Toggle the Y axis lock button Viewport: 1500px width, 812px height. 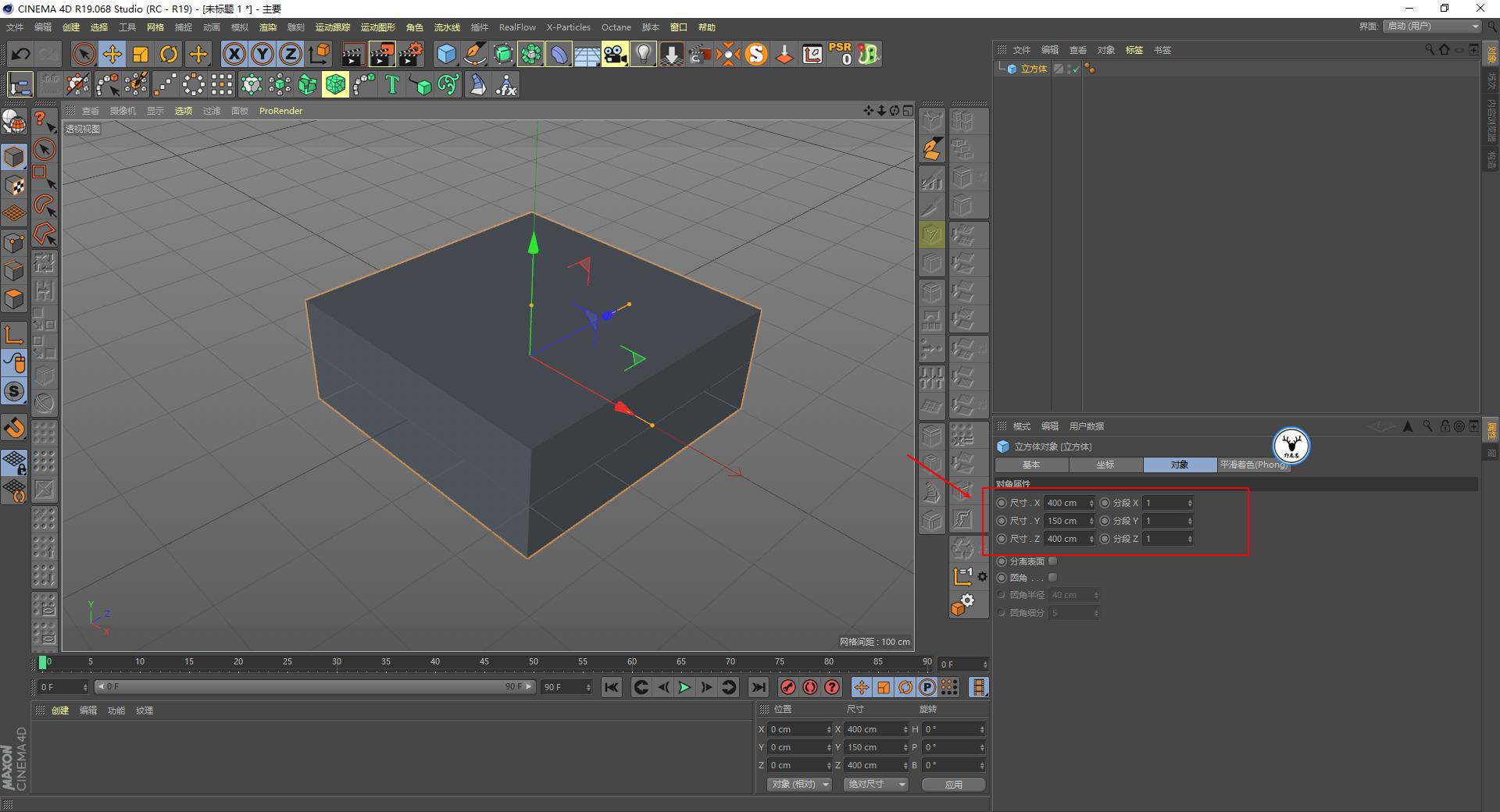pos(262,54)
